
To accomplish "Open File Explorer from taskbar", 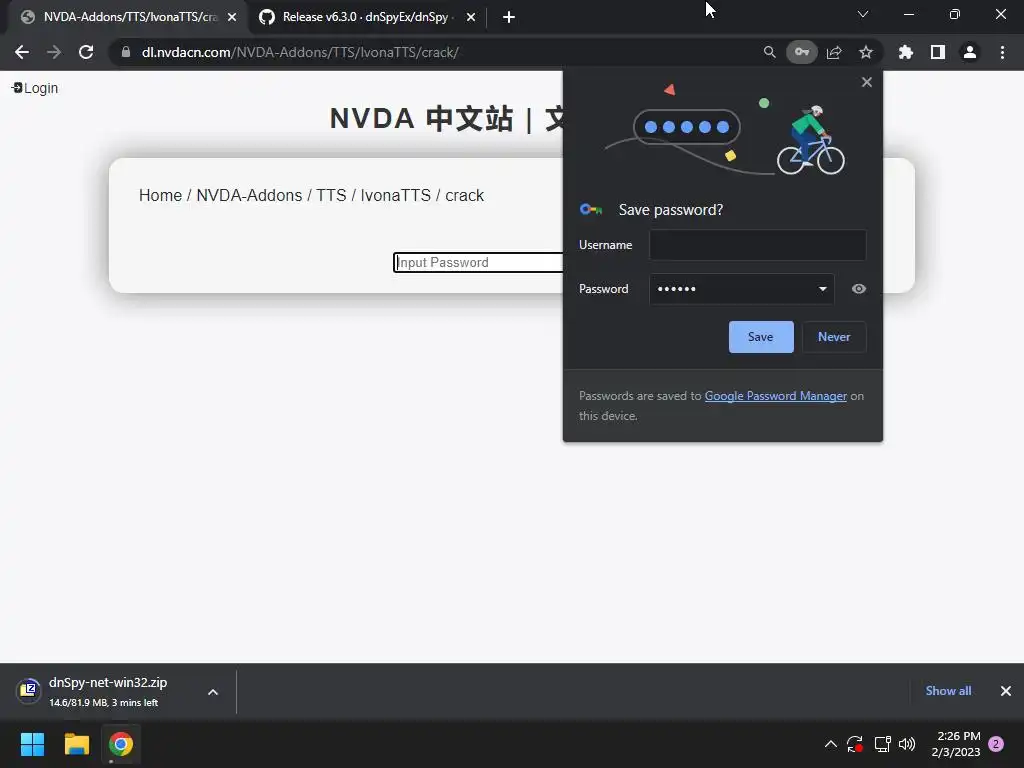I will pyautogui.click(x=76, y=744).
